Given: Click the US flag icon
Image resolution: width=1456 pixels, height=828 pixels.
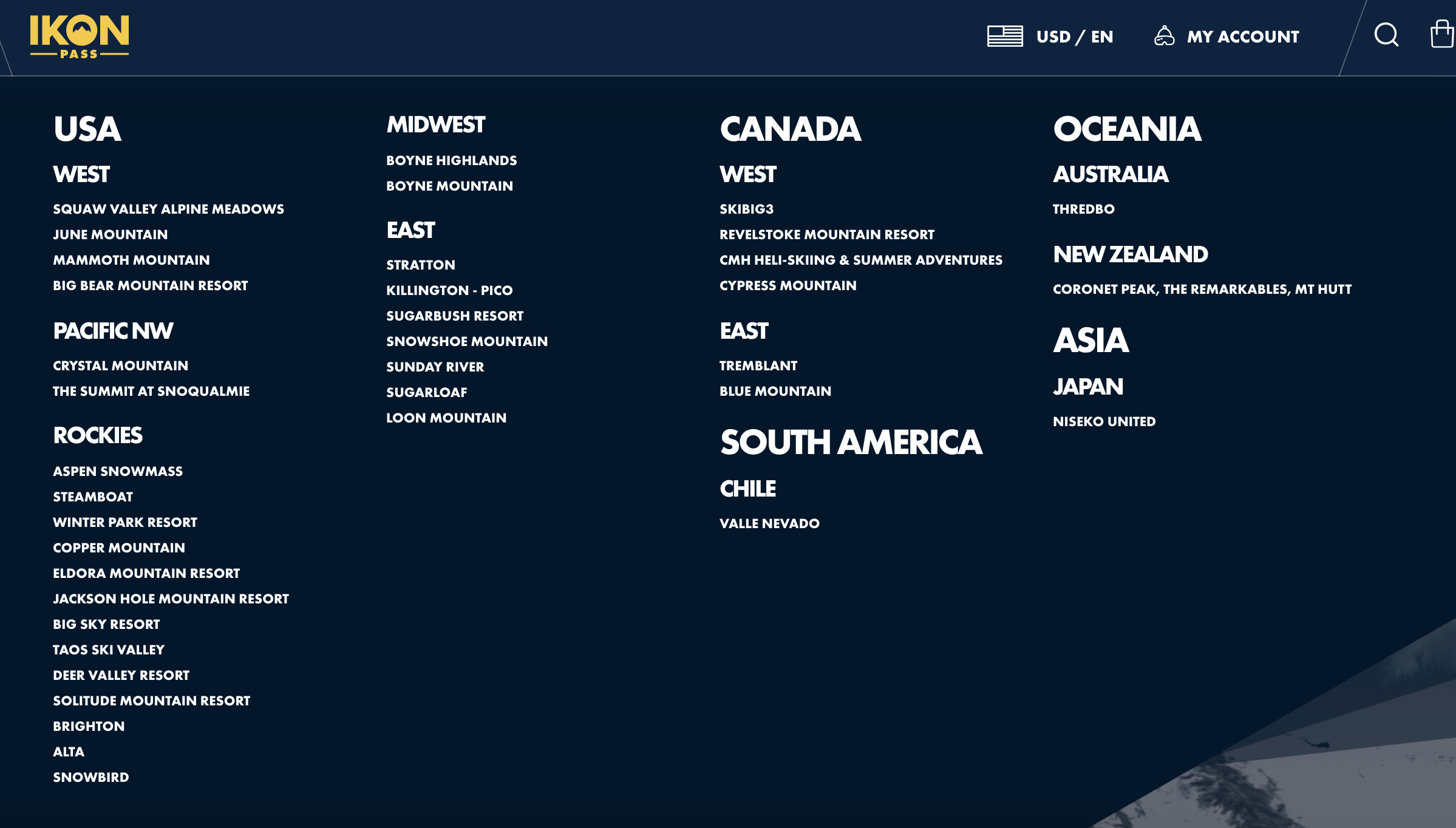Looking at the screenshot, I should [1005, 36].
